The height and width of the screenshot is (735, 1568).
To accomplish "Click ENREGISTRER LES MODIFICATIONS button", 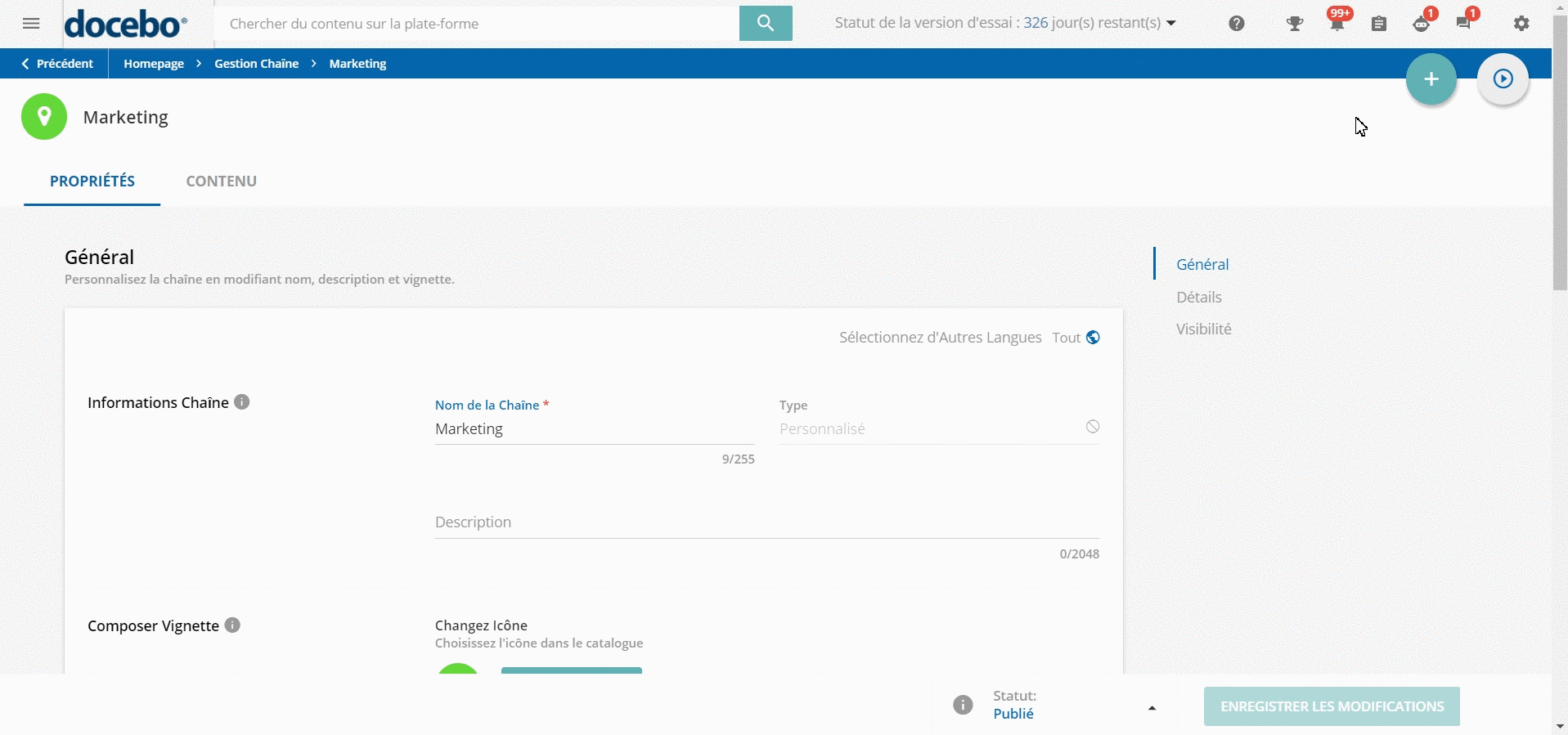I will point(1331,706).
